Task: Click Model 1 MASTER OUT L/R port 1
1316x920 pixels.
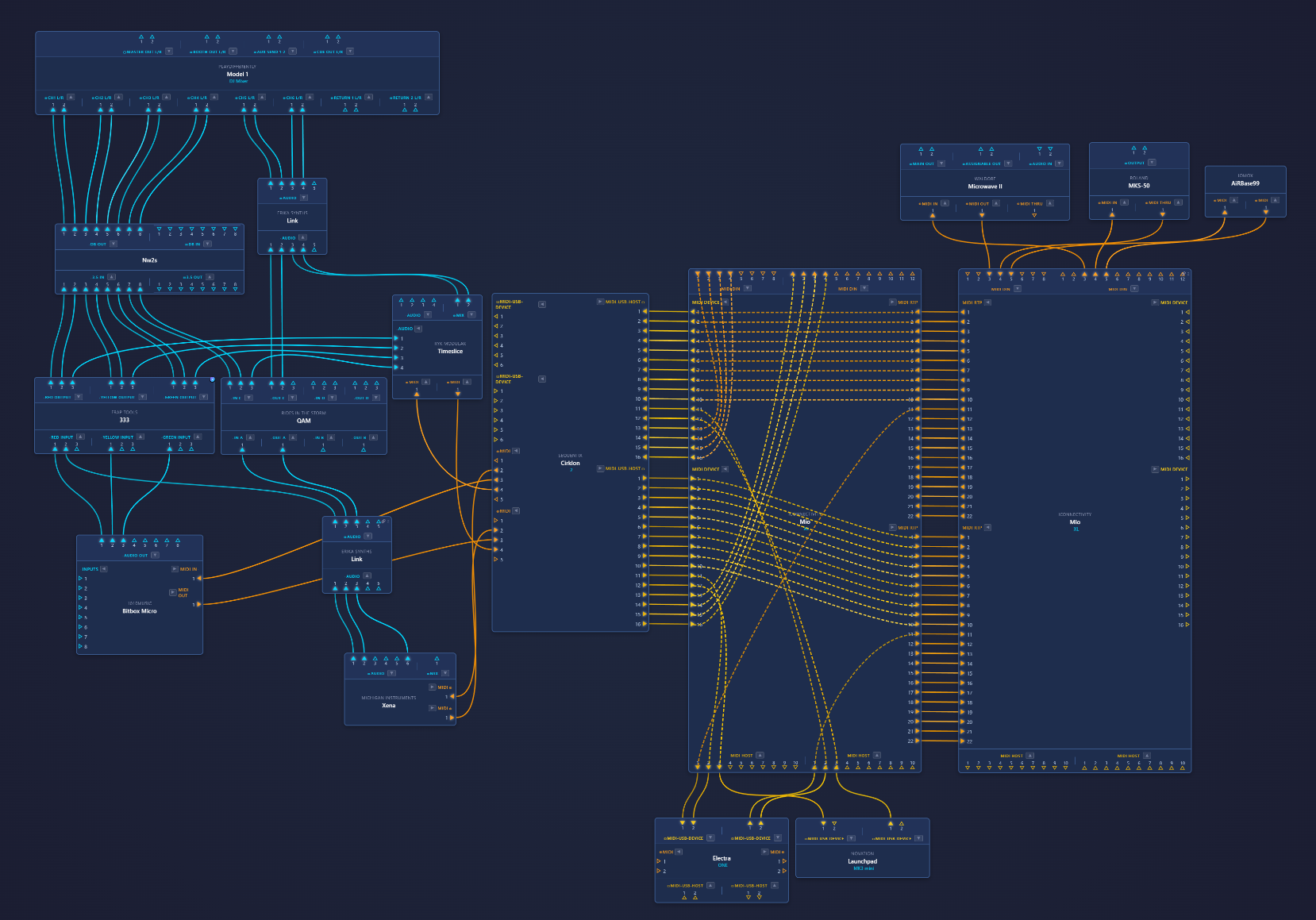Action: click(x=141, y=37)
